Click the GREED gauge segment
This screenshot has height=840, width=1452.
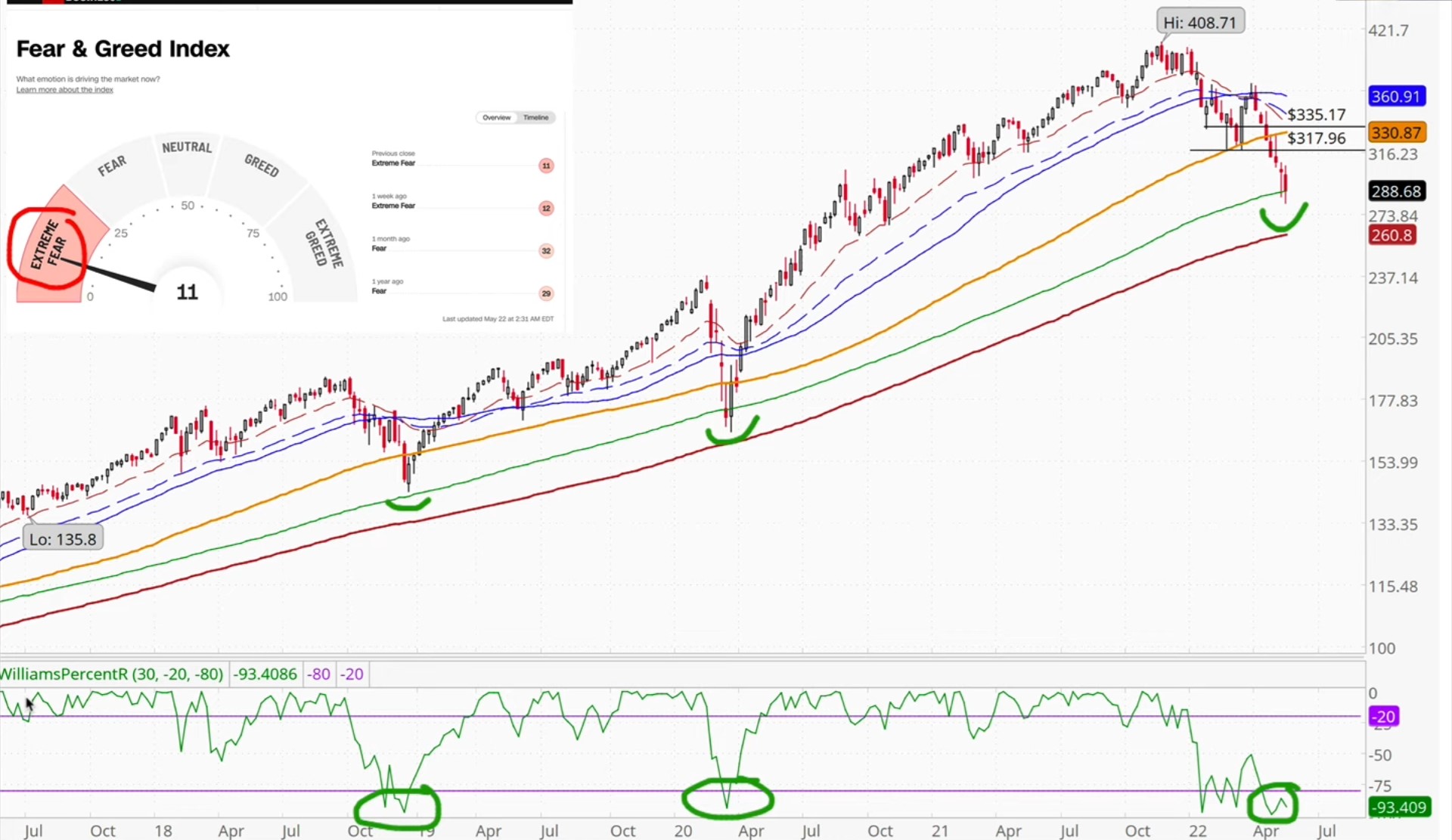click(x=261, y=165)
